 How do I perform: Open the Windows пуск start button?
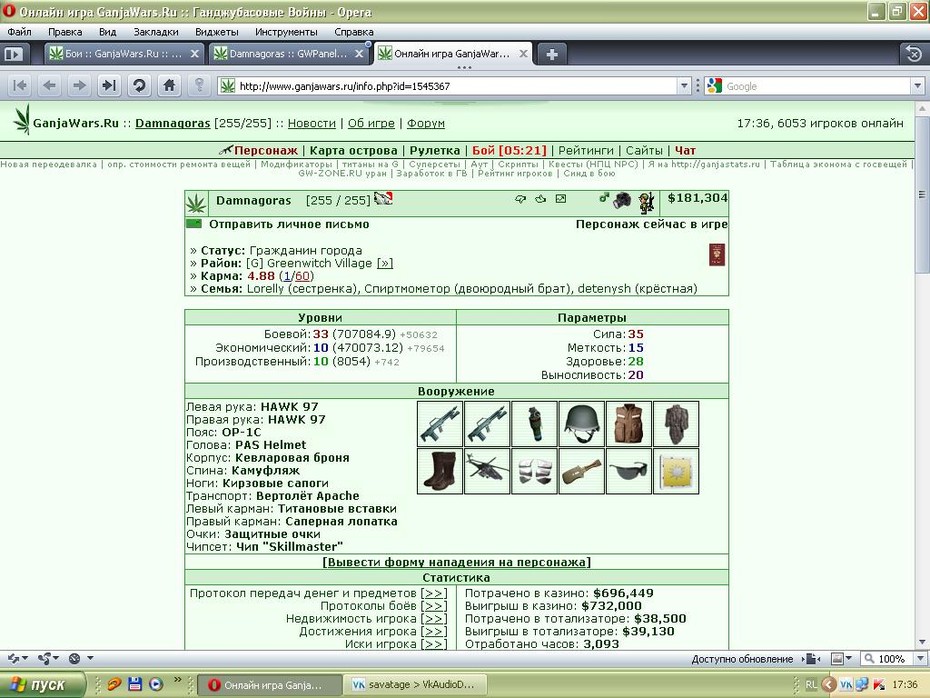click(42, 684)
